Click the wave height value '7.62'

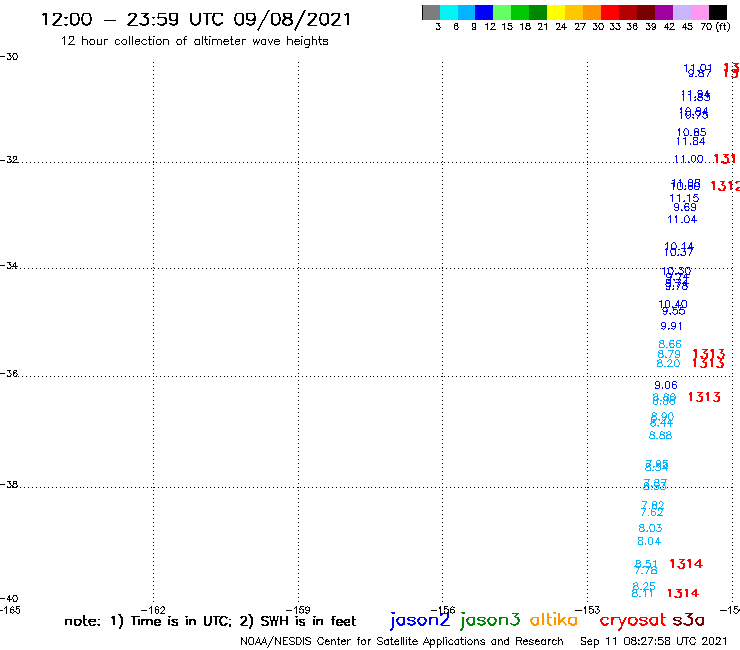pyautogui.click(x=652, y=513)
